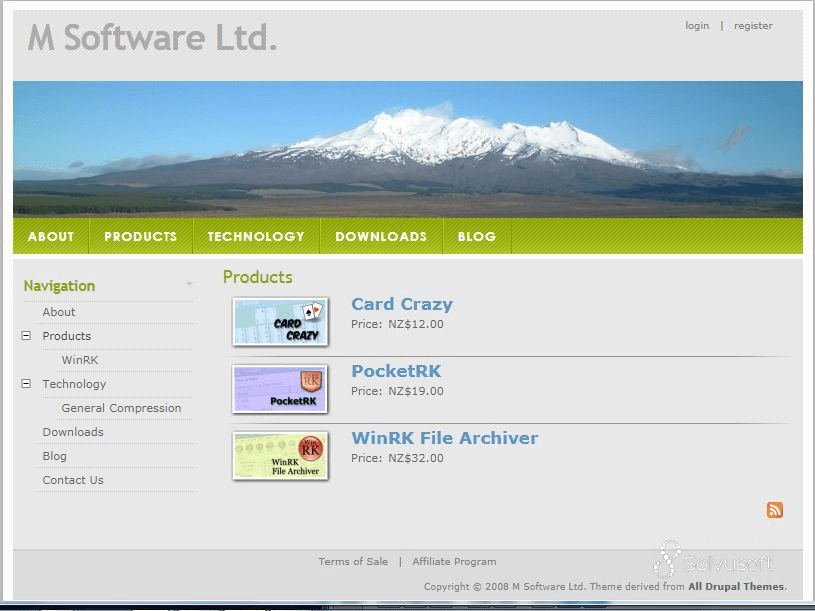Open the DOWNLOADS menu item

[x=380, y=236]
